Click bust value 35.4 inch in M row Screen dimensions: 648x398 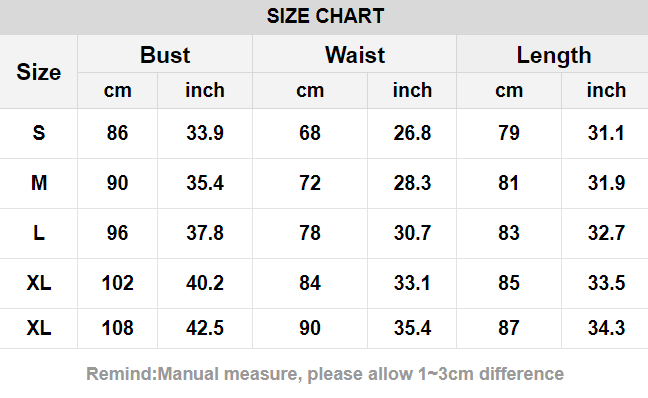point(205,183)
